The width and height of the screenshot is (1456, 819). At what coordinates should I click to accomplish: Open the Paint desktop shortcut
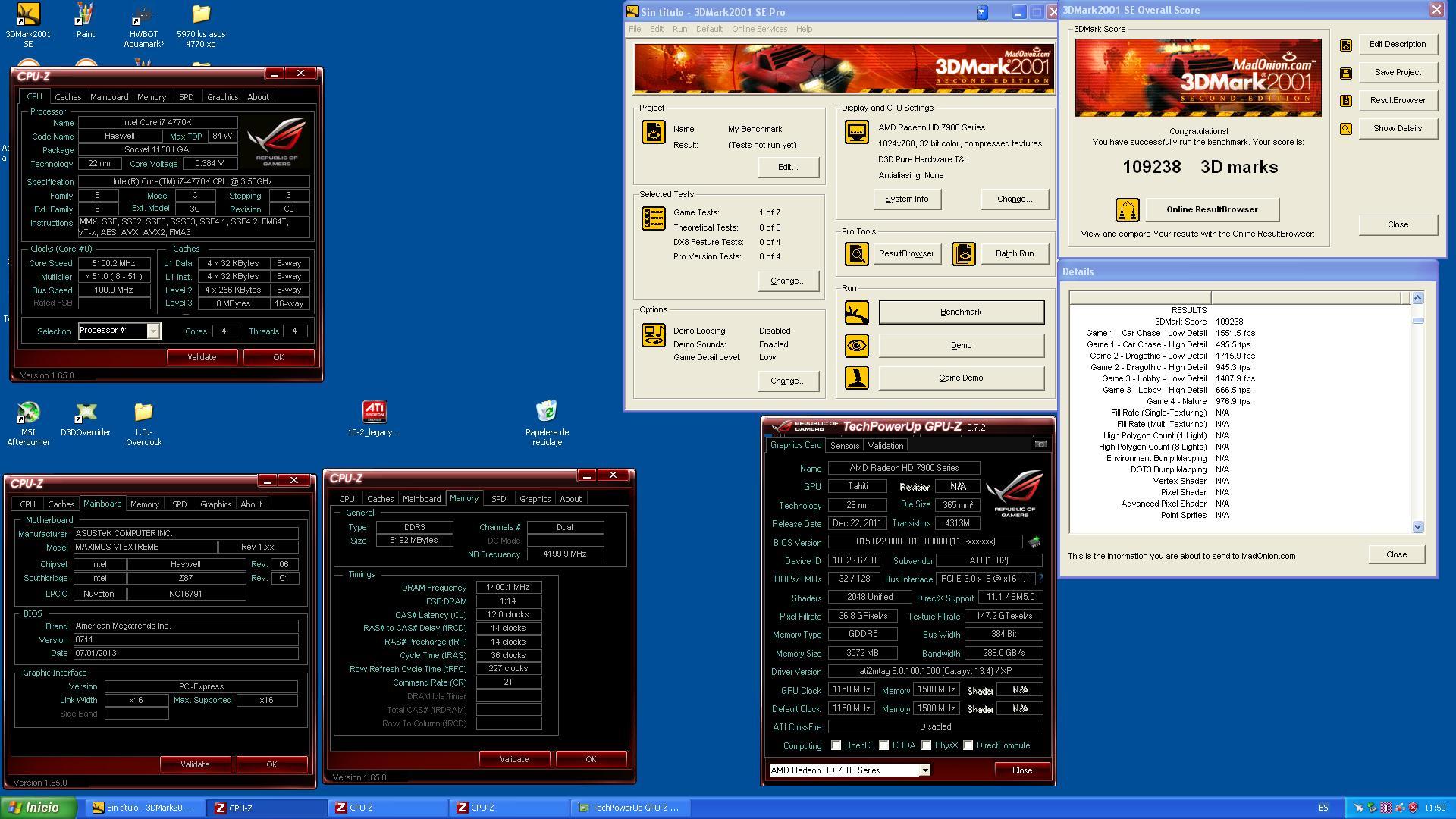coord(86,20)
